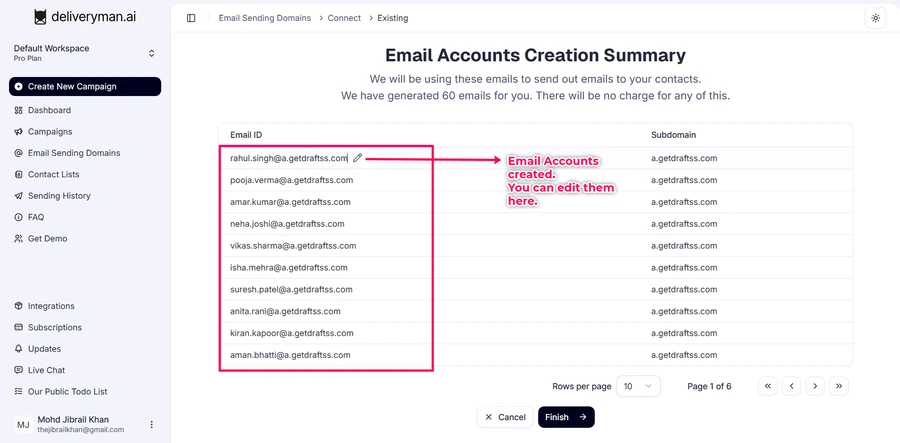Open the Rows per page dropdown
Image resolution: width=900 pixels, height=443 pixels.
click(x=637, y=386)
